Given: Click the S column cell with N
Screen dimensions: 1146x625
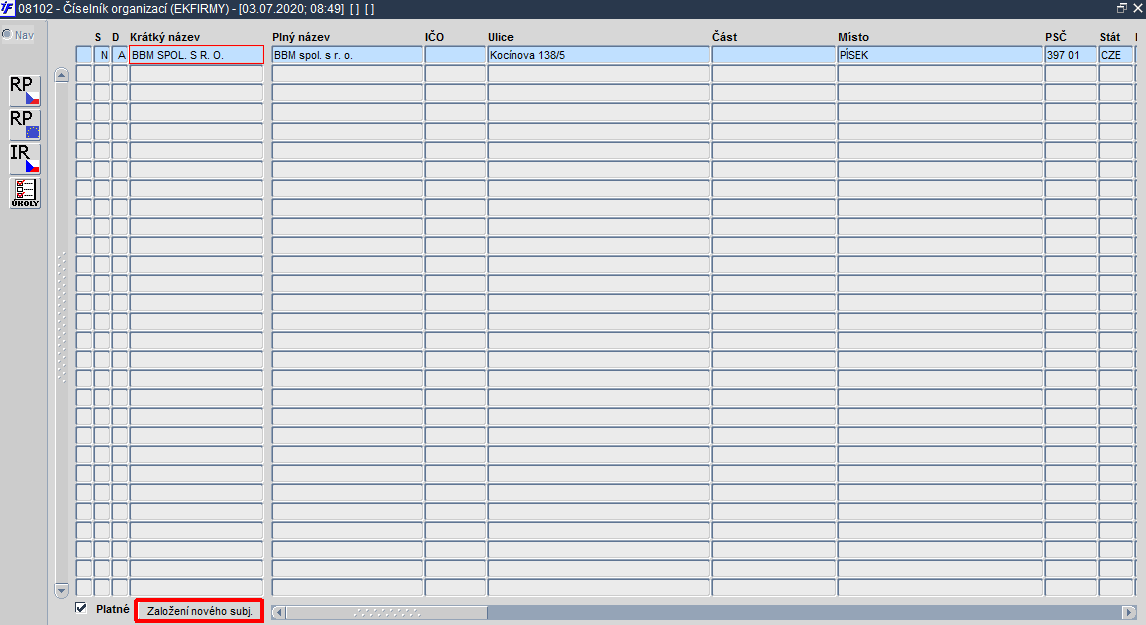Looking at the screenshot, I should (102, 55).
